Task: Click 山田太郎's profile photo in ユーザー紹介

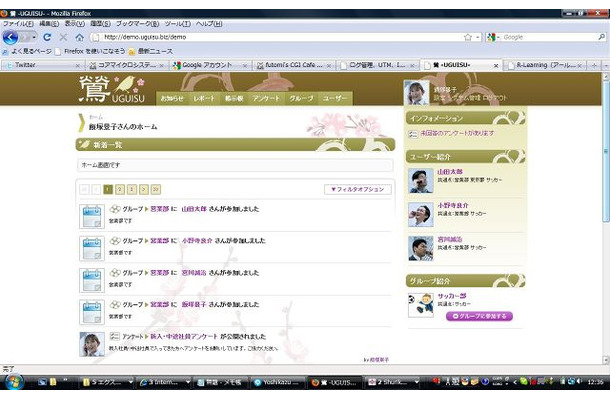Action: tap(421, 181)
